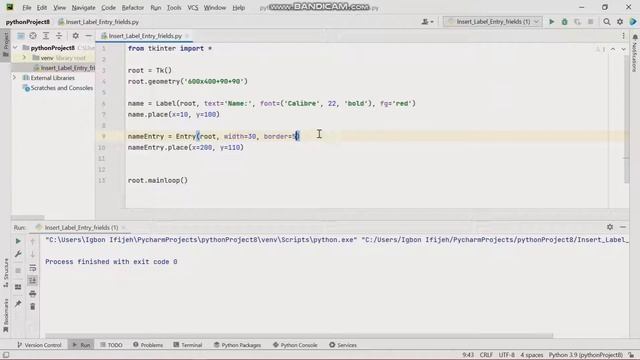Open editor tab options three-dots menu
Image resolution: width=640 pixels, height=360 pixels.
623,36
